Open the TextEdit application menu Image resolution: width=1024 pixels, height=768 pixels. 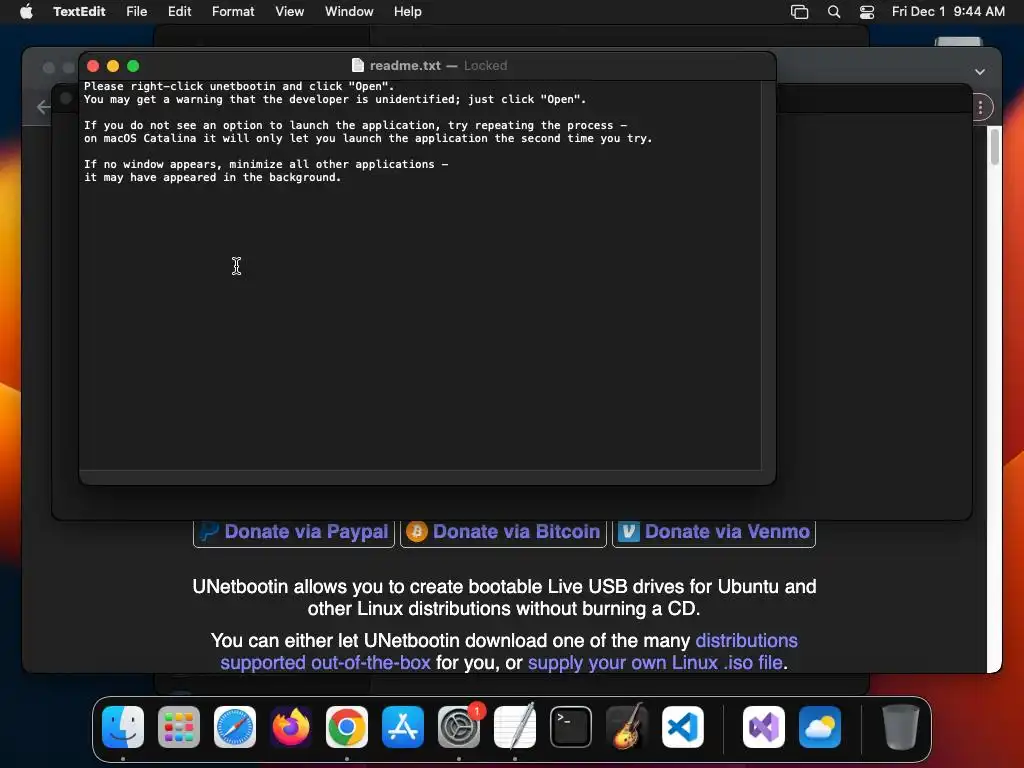(79, 12)
